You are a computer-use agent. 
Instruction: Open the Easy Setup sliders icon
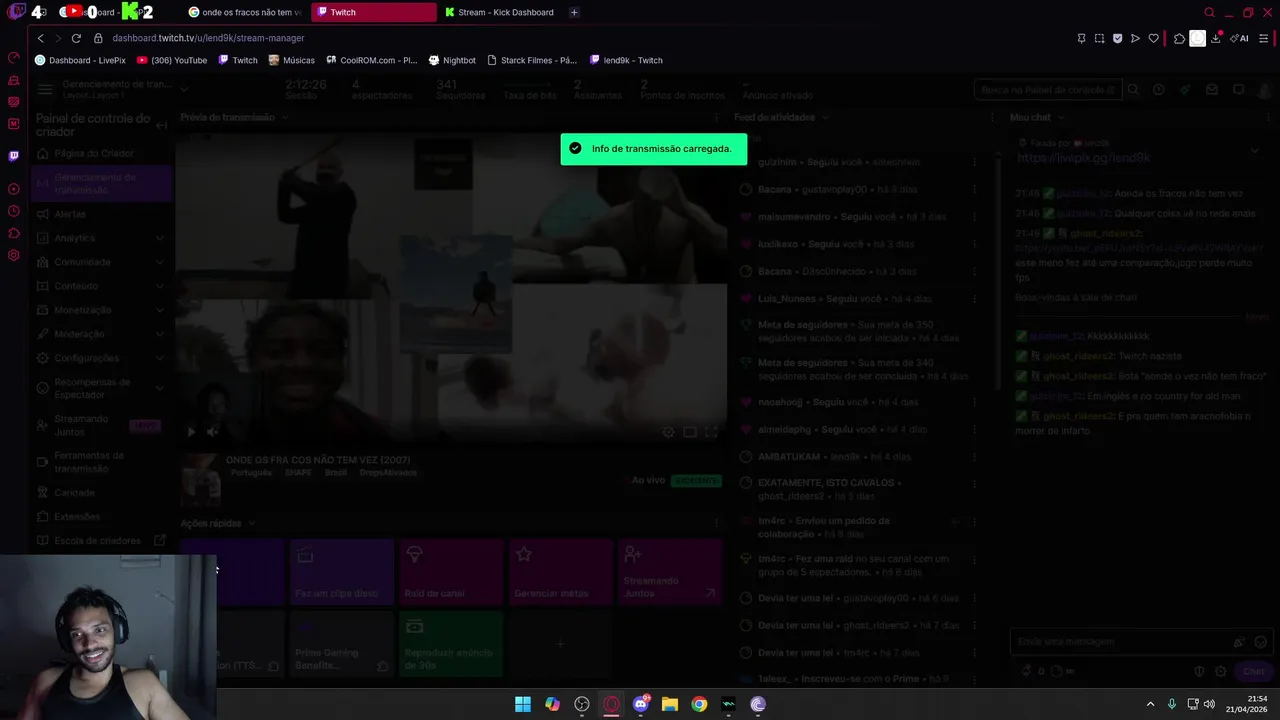1264,38
